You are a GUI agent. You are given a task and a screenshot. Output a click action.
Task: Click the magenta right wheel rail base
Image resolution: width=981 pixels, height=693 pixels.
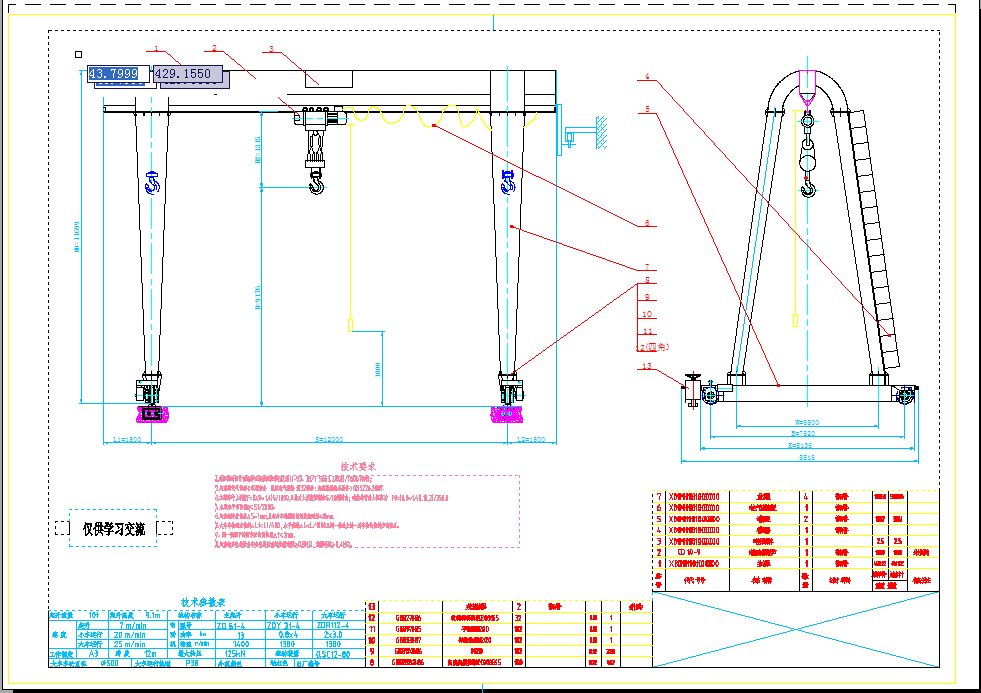(x=507, y=413)
